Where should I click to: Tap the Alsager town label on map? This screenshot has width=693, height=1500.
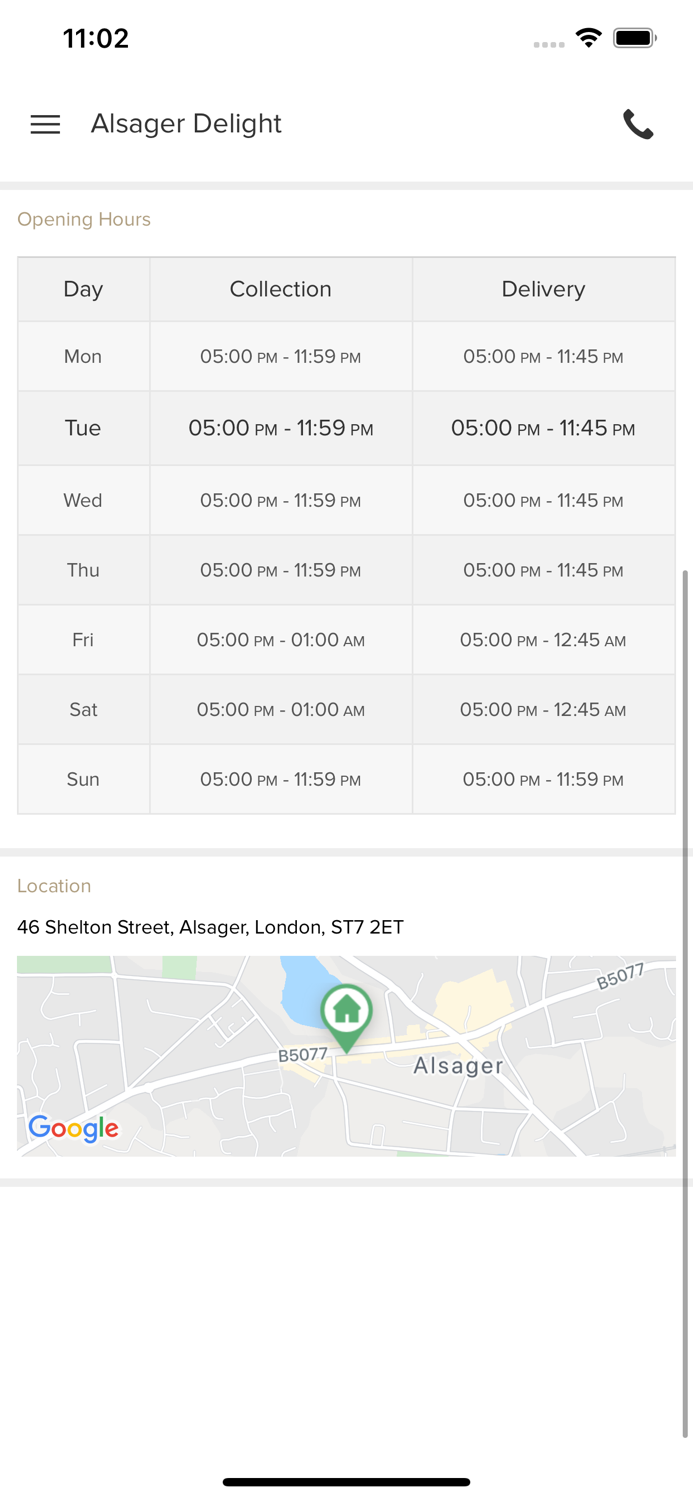[x=458, y=1066]
